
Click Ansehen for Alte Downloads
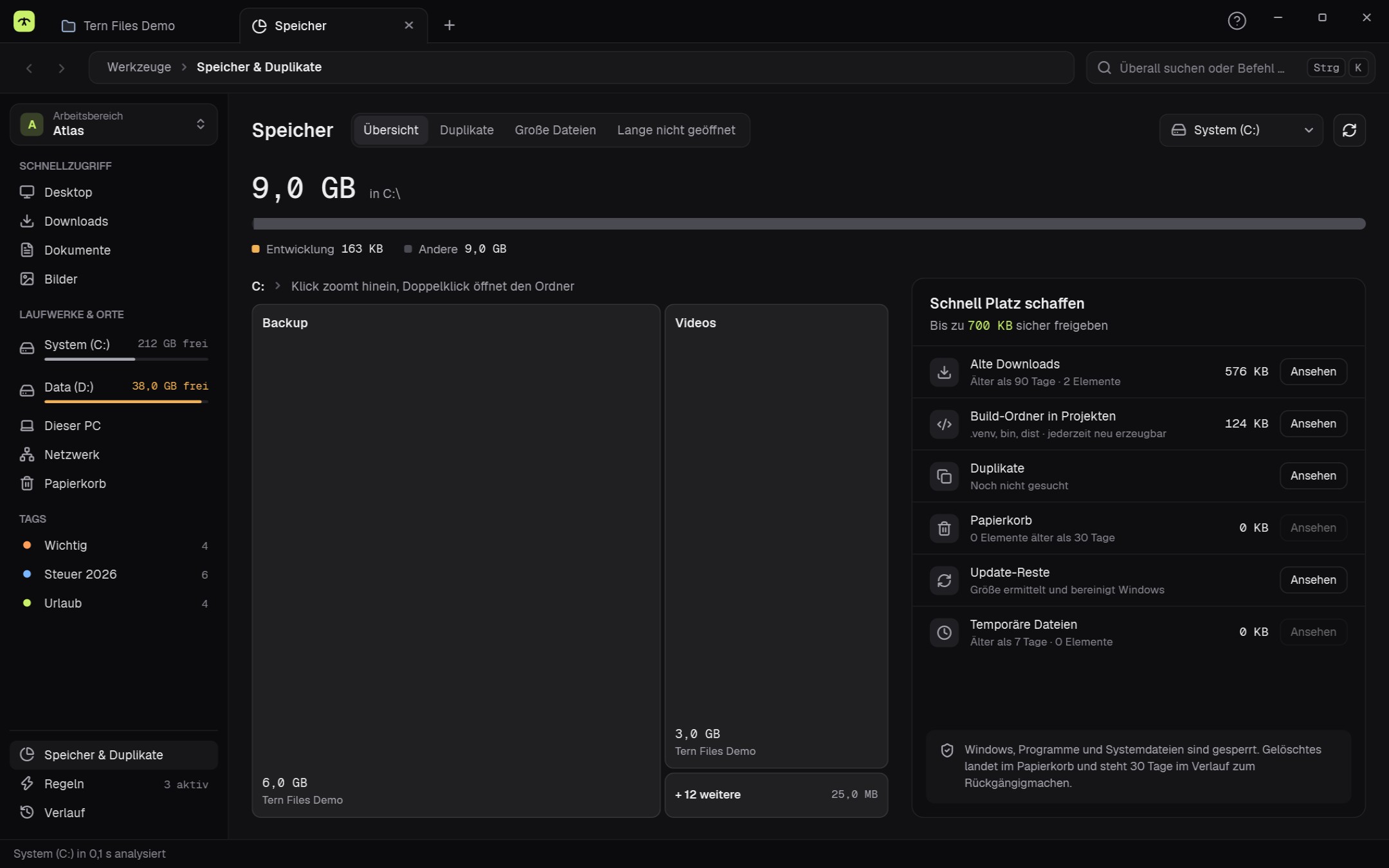(1313, 372)
